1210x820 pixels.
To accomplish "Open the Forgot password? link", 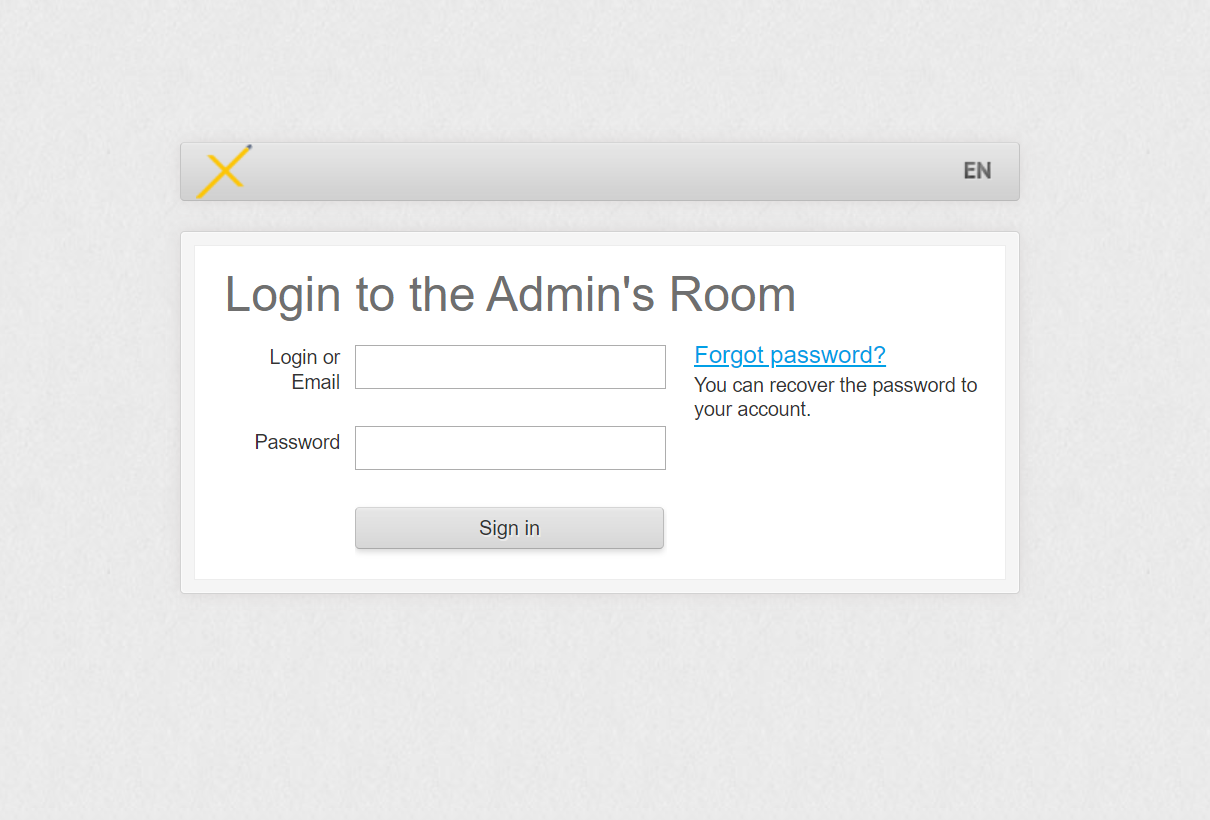I will (789, 355).
